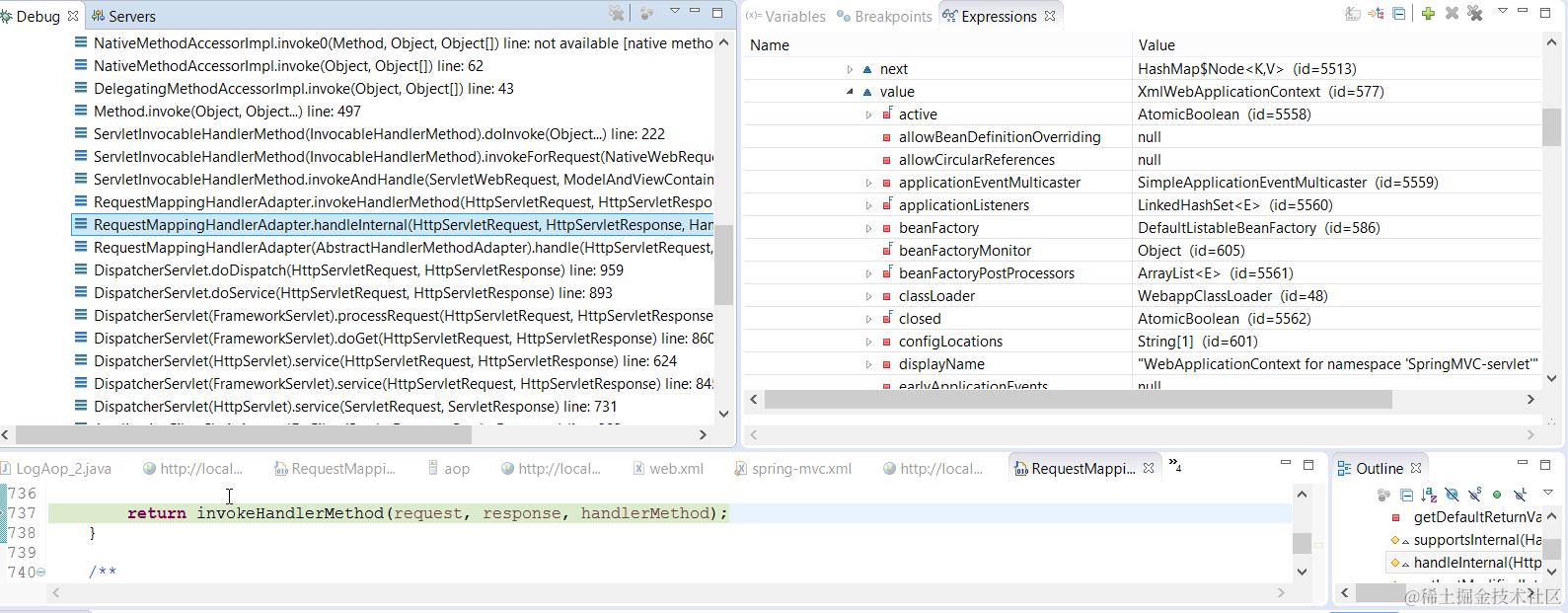Toggle Hide Static Members in Outline
Viewport: 1568px width, 613px height.
click(1474, 495)
